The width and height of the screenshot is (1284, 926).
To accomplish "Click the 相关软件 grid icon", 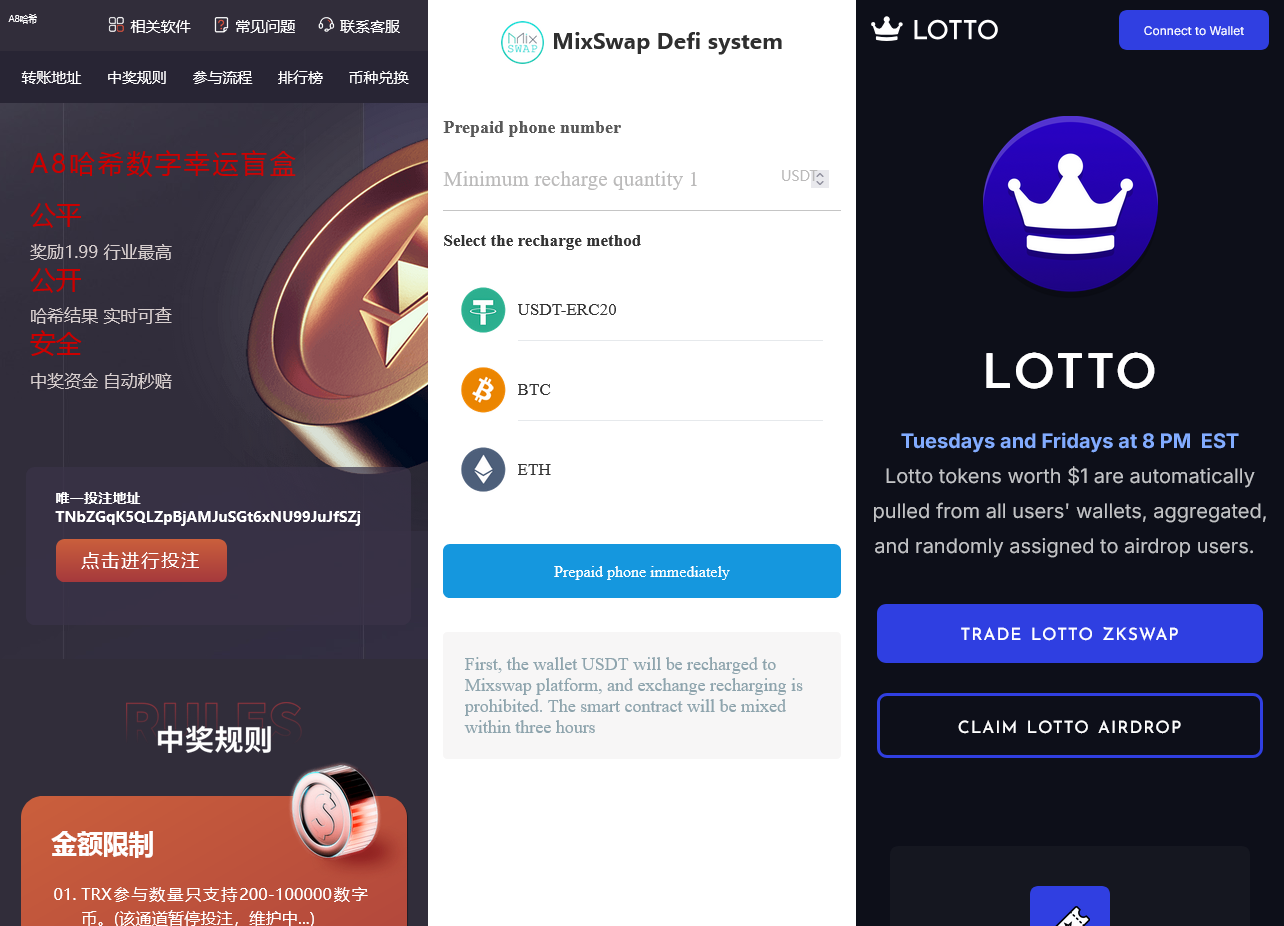I will coord(116,25).
